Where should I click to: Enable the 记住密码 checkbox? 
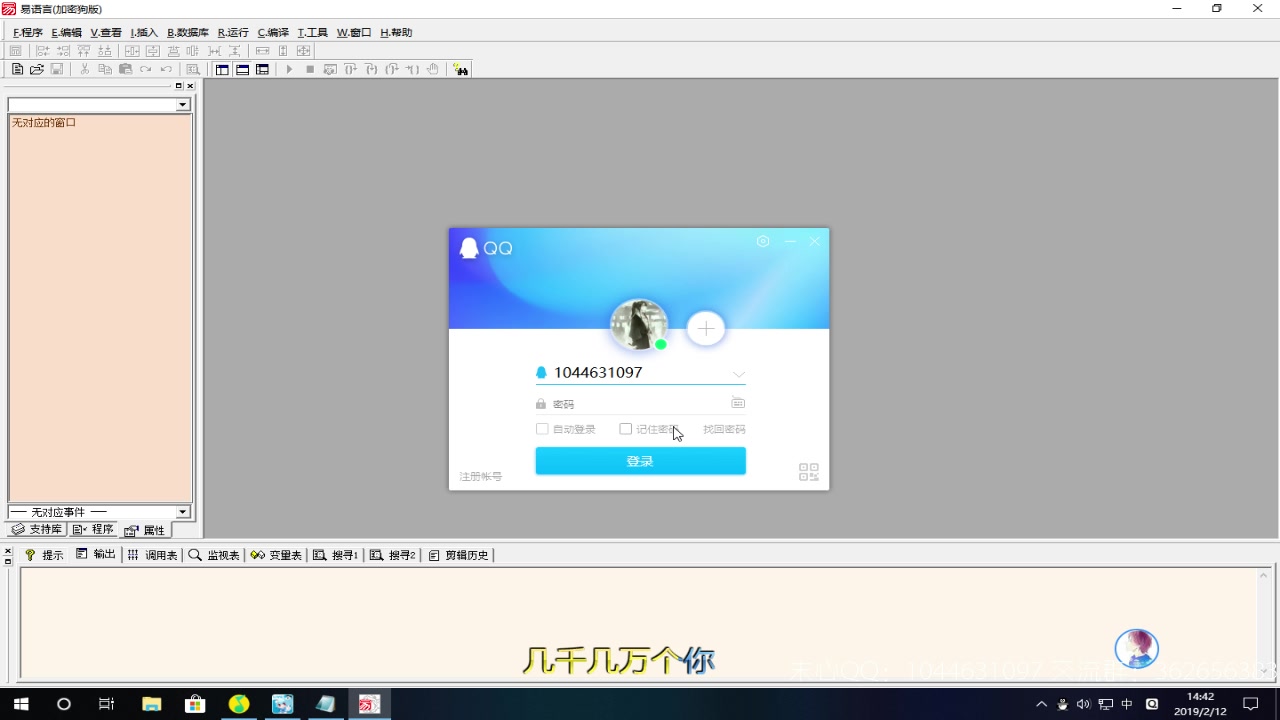tap(626, 429)
